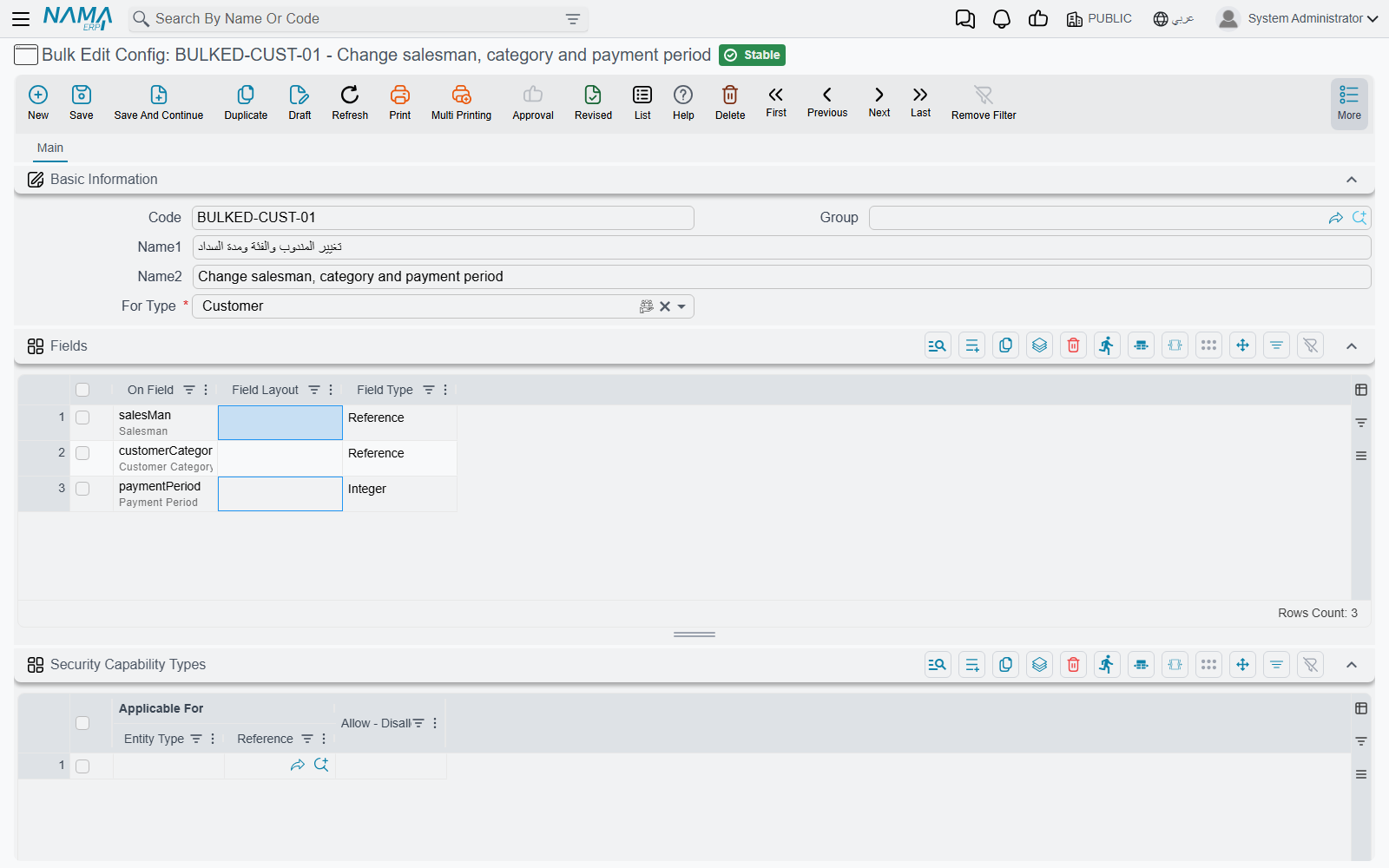Viewport: 1389px width, 868px height.
Task: Save the bulk edit config
Action: click(82, 102)
